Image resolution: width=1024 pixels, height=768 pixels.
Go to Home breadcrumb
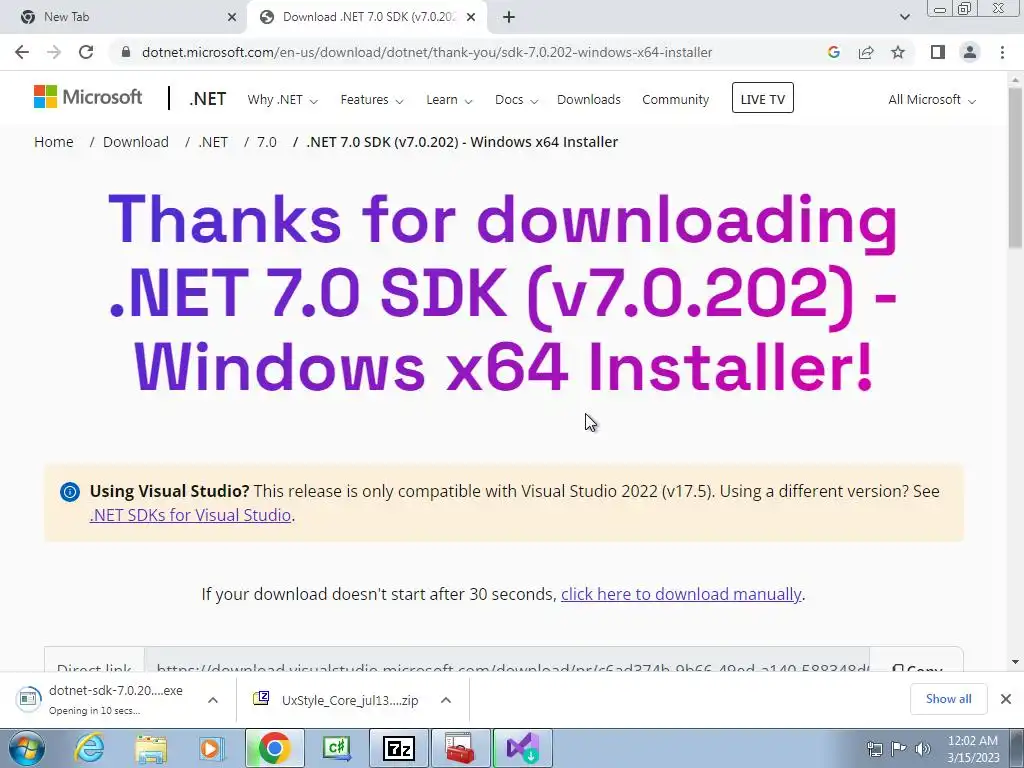[x=54, y=142]
